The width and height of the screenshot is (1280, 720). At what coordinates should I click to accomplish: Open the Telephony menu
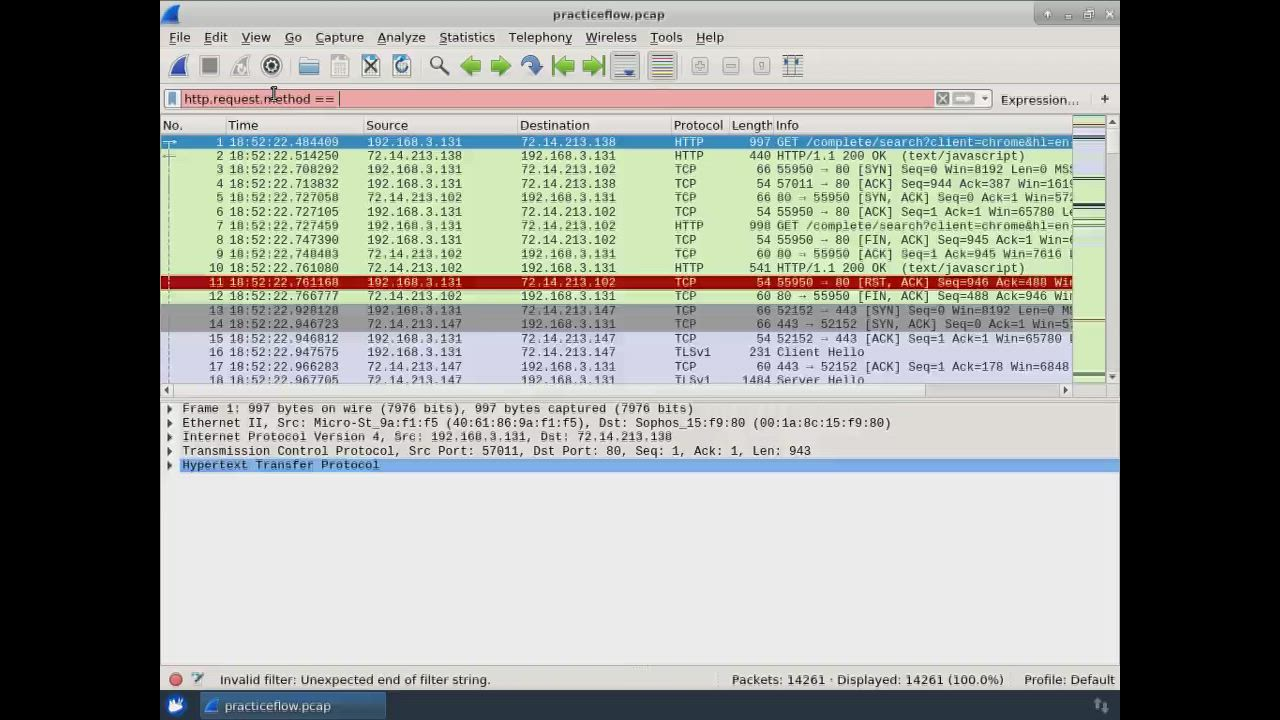(x=540, y=37)
